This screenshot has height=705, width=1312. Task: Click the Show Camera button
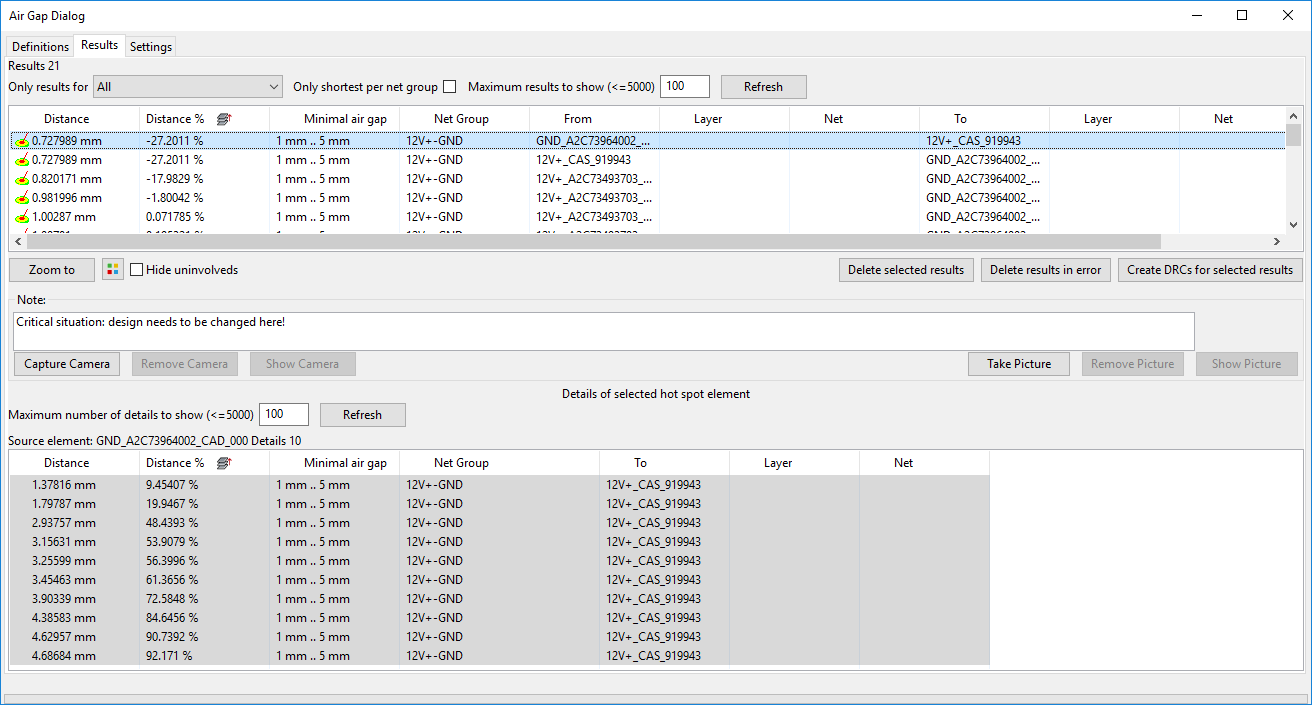[302, 364]
